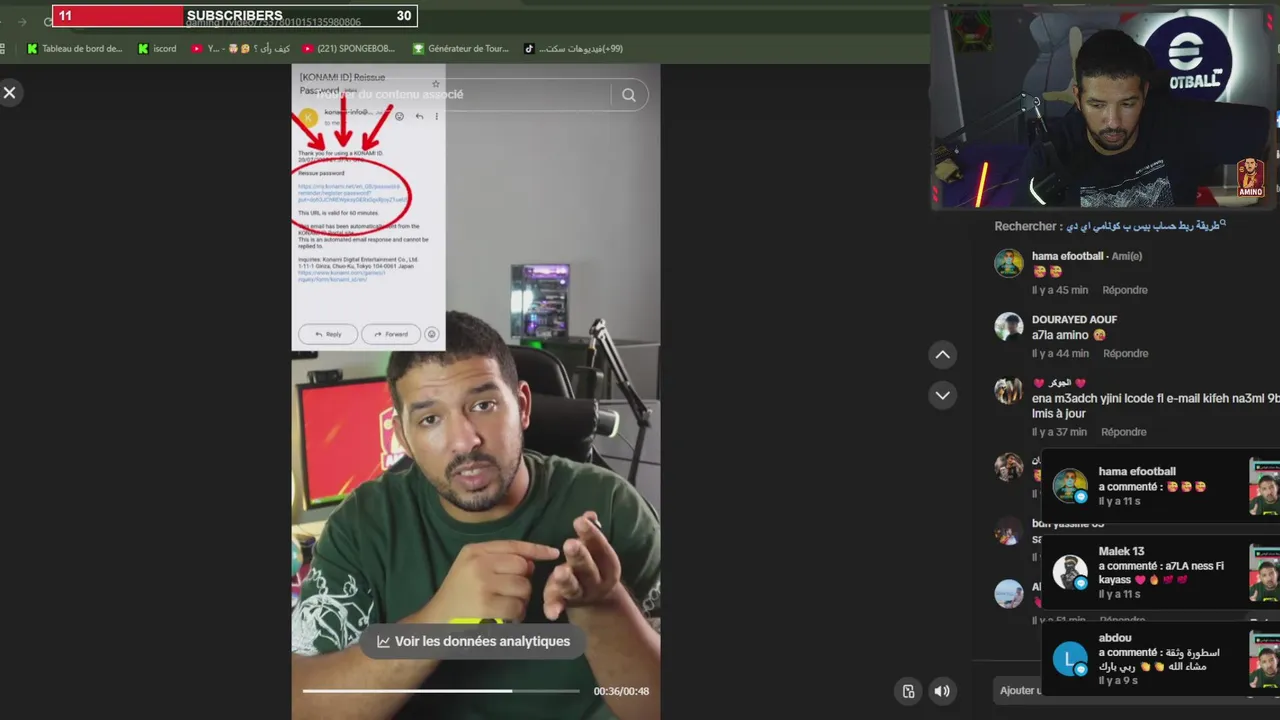The width and height of the screenshot is (1280, 720).
Task: Click the browser address bar URL
Action: 273,22
